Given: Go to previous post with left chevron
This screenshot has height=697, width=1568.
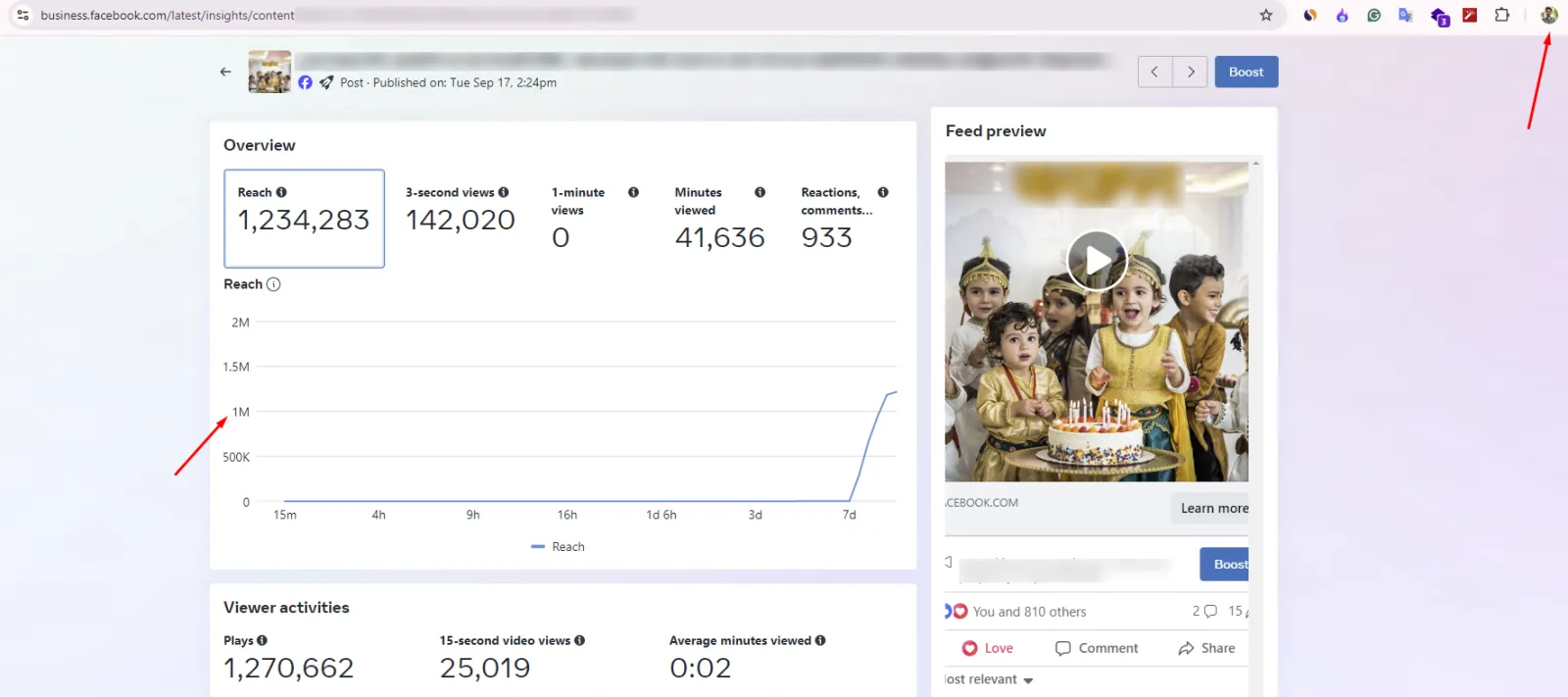Looking at the screenshot, I should (1154, 72).
